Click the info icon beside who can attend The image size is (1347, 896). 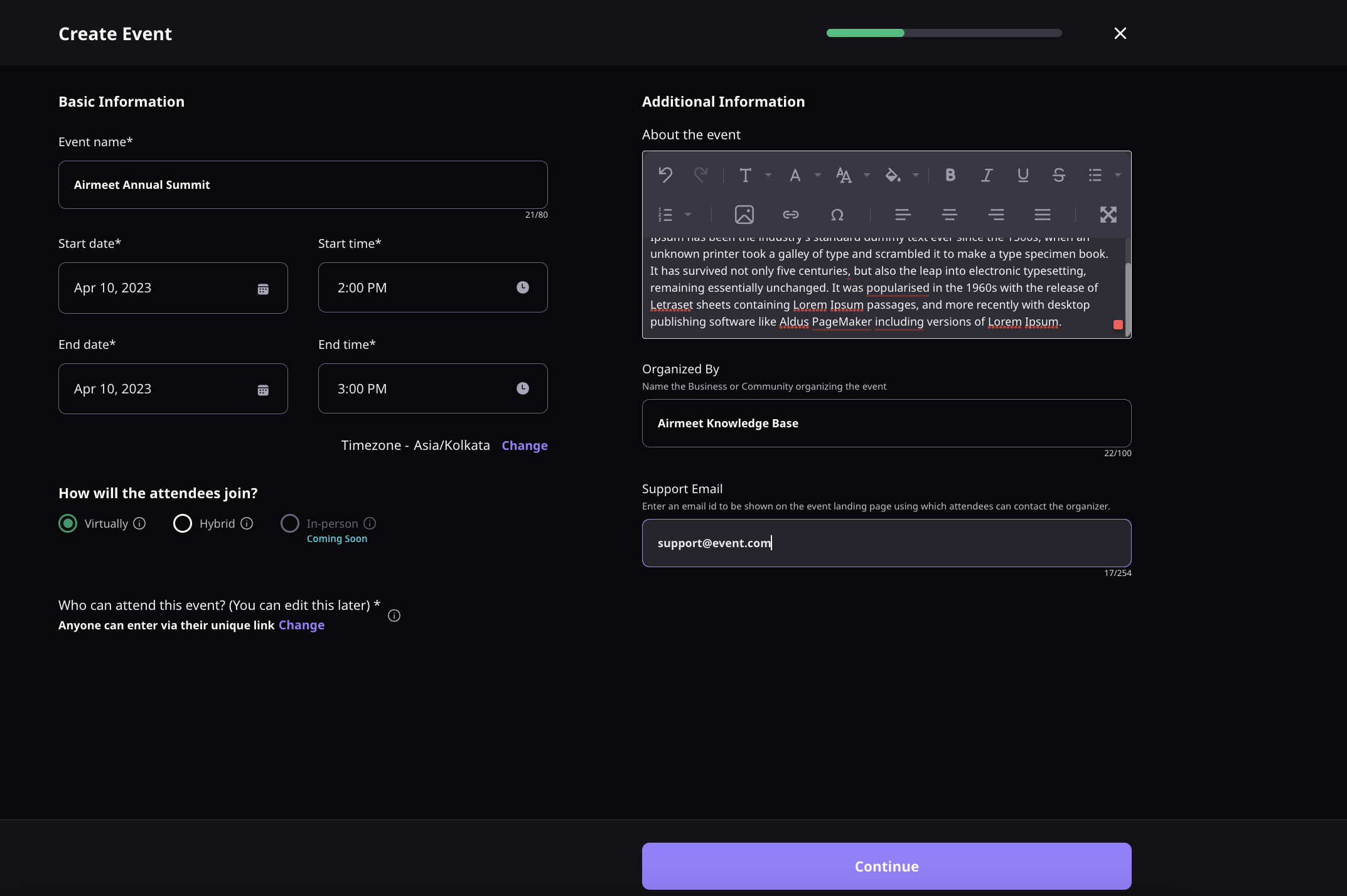pyautogui.click(x=394, y=616)
